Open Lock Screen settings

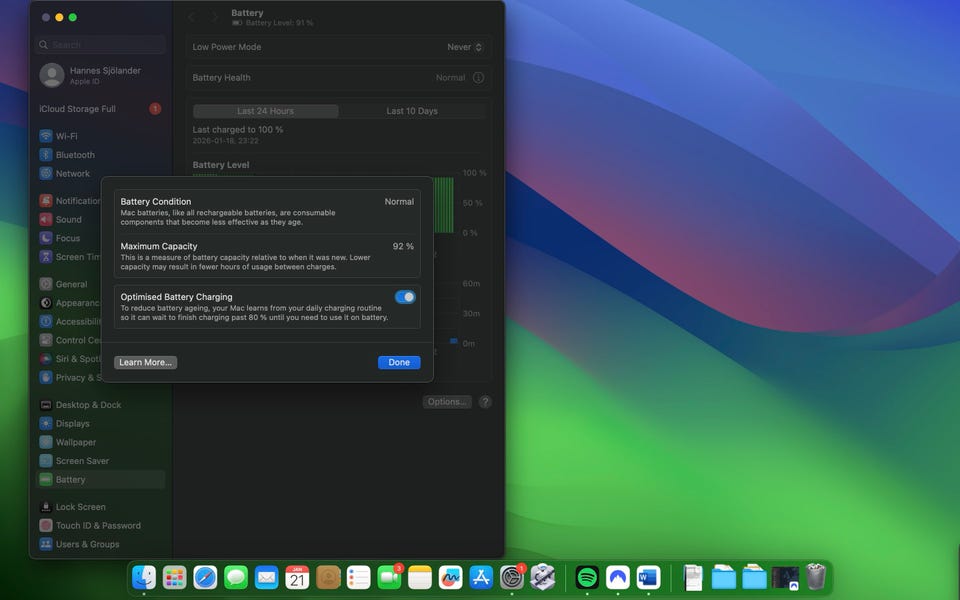click(80, 507)
